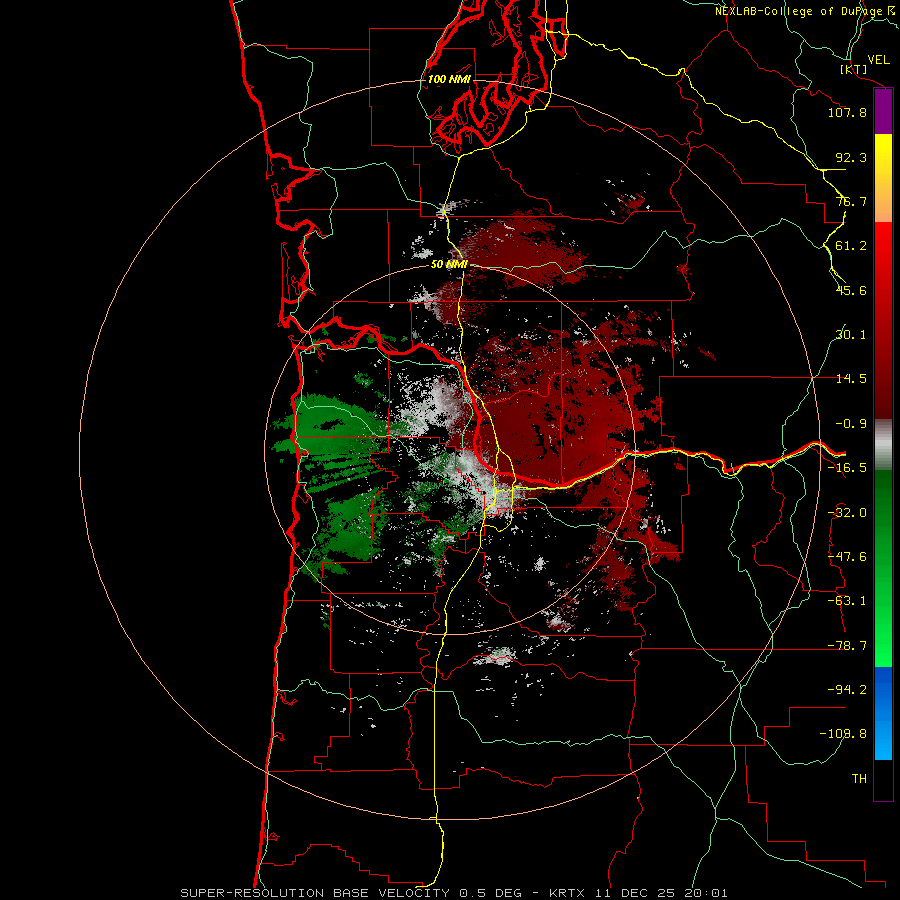Click the 92.3 legend value
The width and height of the screenshot is (900, 900).
[x=851, y=157]
